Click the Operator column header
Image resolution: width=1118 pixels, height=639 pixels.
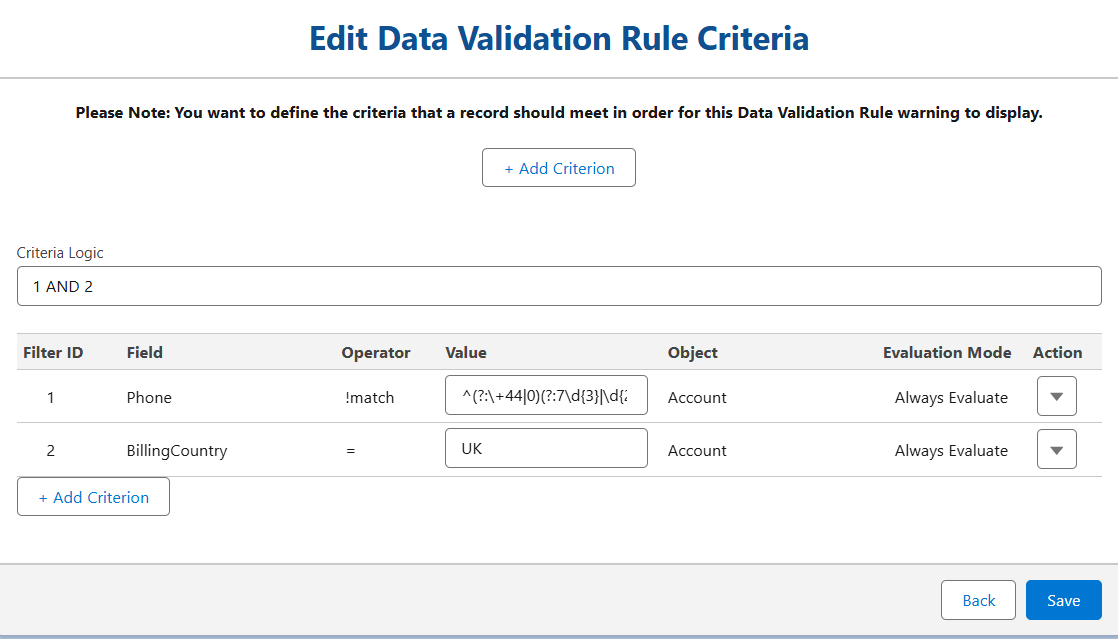tap(375, 352)
